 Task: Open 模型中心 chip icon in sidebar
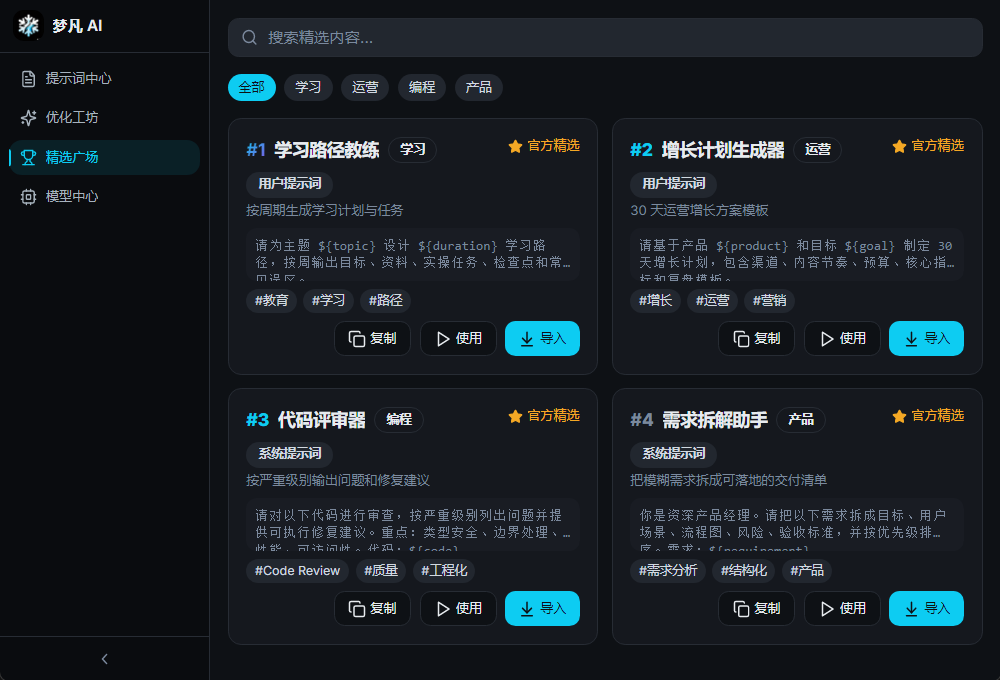28,197
